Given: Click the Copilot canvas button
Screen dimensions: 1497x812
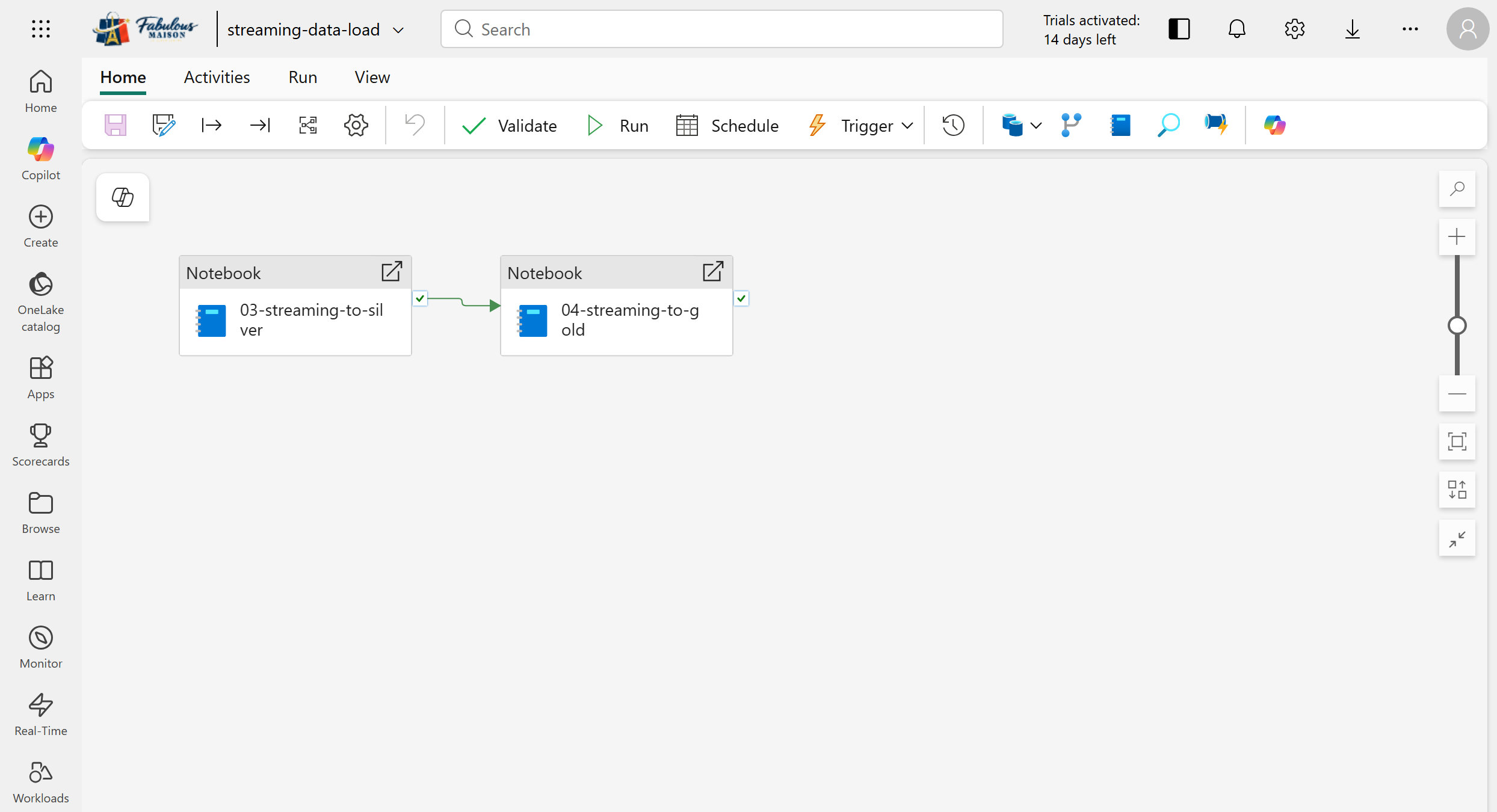Looking at the screenshot, I should click(x=123, y=197).
